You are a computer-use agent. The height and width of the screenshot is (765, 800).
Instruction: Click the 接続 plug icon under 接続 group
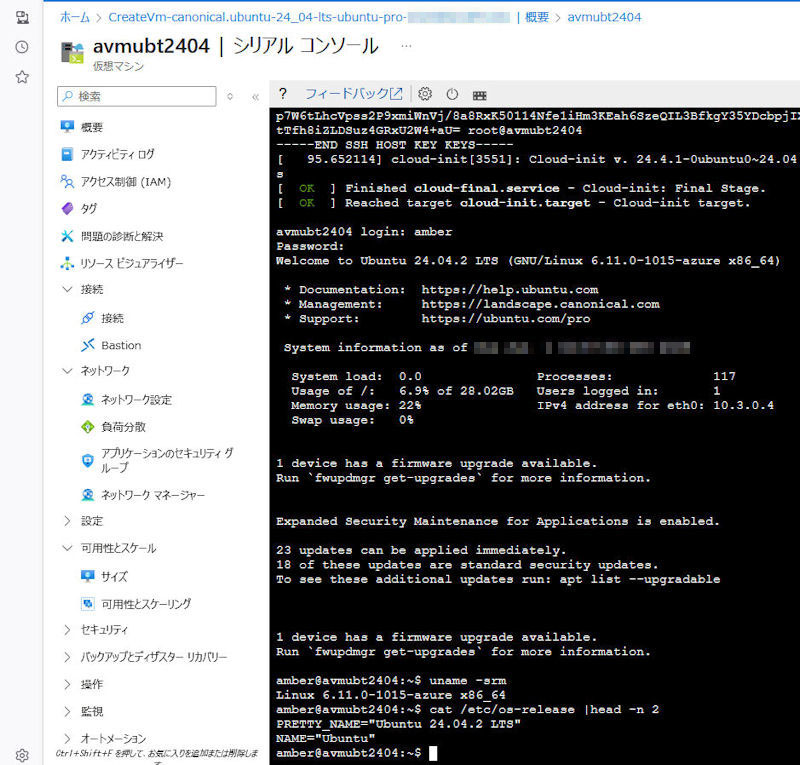(88, 318)
